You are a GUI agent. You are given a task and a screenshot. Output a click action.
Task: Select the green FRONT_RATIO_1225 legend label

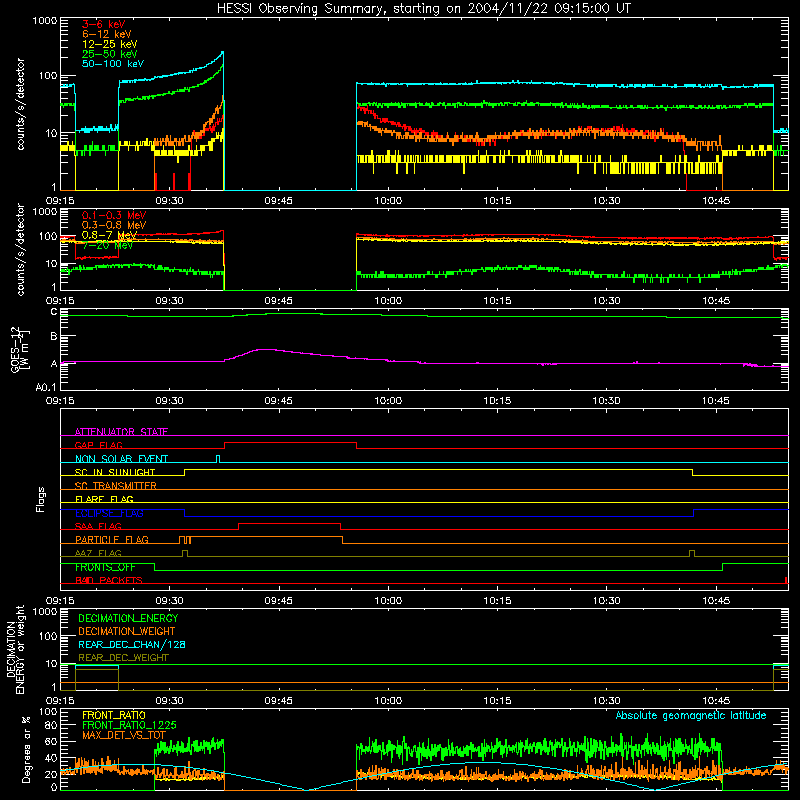[x=129, y=725]
